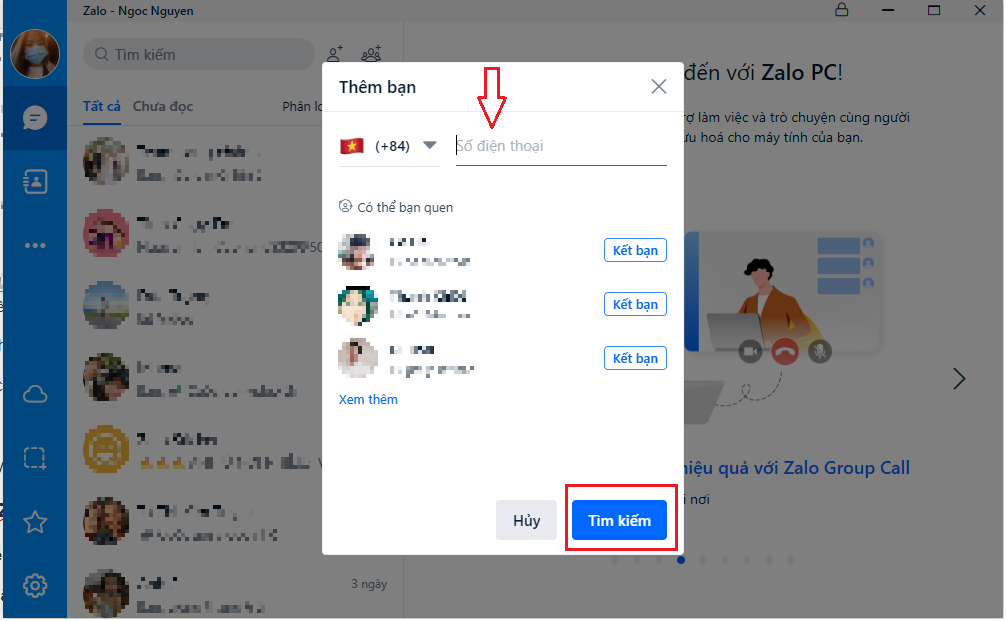The image size is (1006, 621).
Task: Switch to the Tất cả tab
Action: pyautogui.click(x=101, y=106)
